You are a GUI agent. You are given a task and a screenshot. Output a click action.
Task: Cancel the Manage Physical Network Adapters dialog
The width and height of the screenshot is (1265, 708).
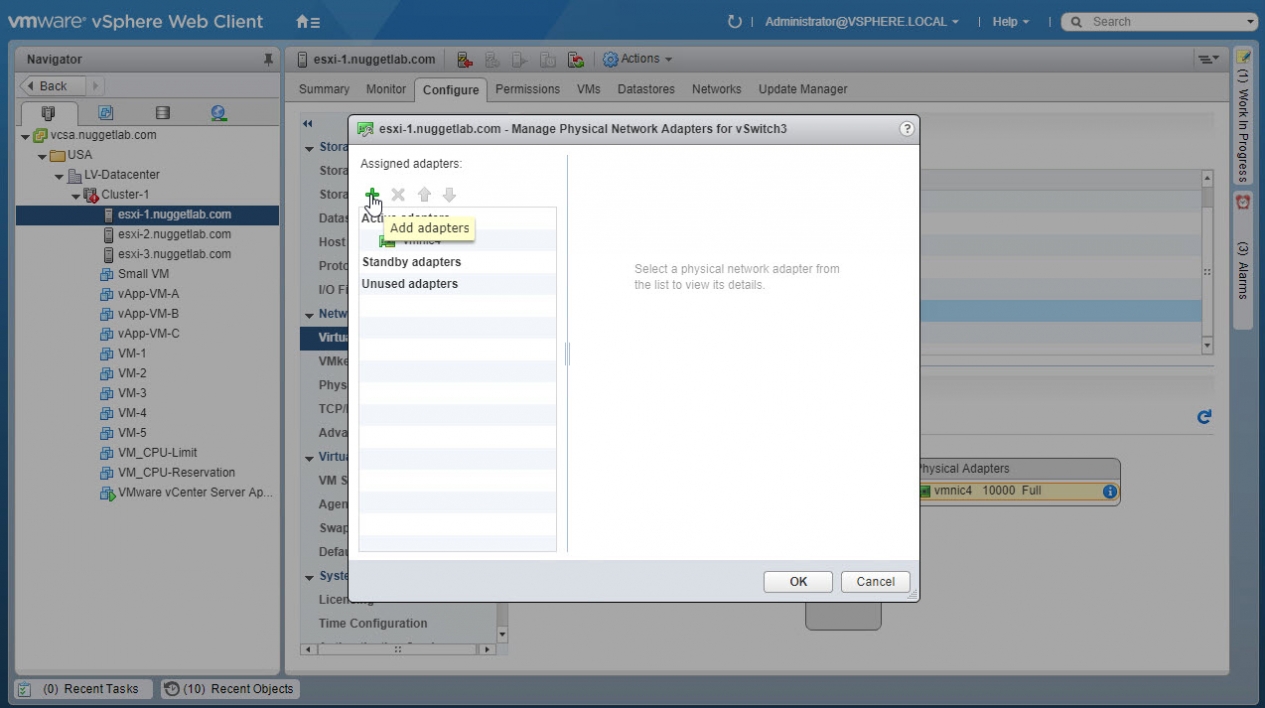pyautogui.click(x=875, y=582)
